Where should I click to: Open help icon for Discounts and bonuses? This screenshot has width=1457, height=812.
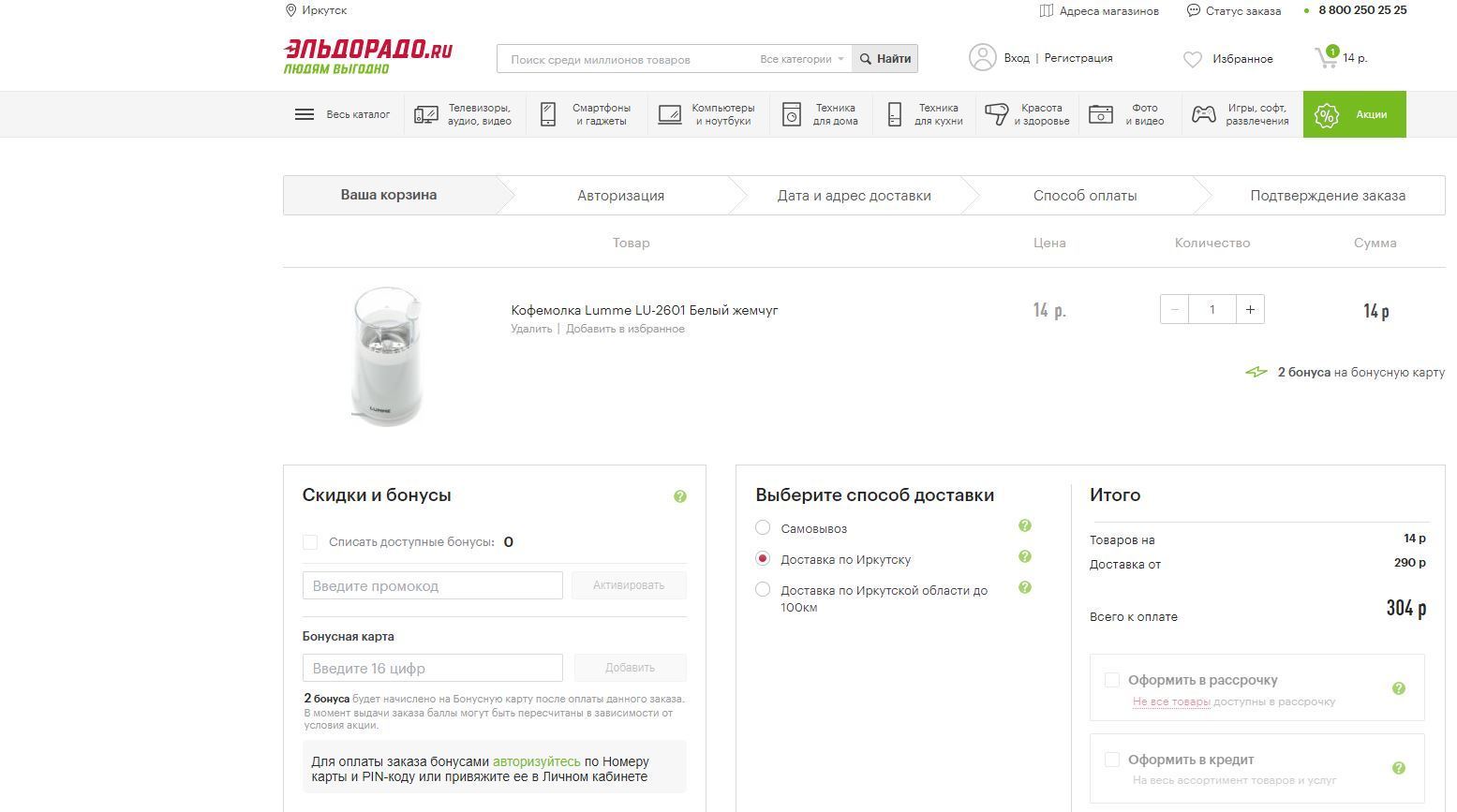(680, 496)
